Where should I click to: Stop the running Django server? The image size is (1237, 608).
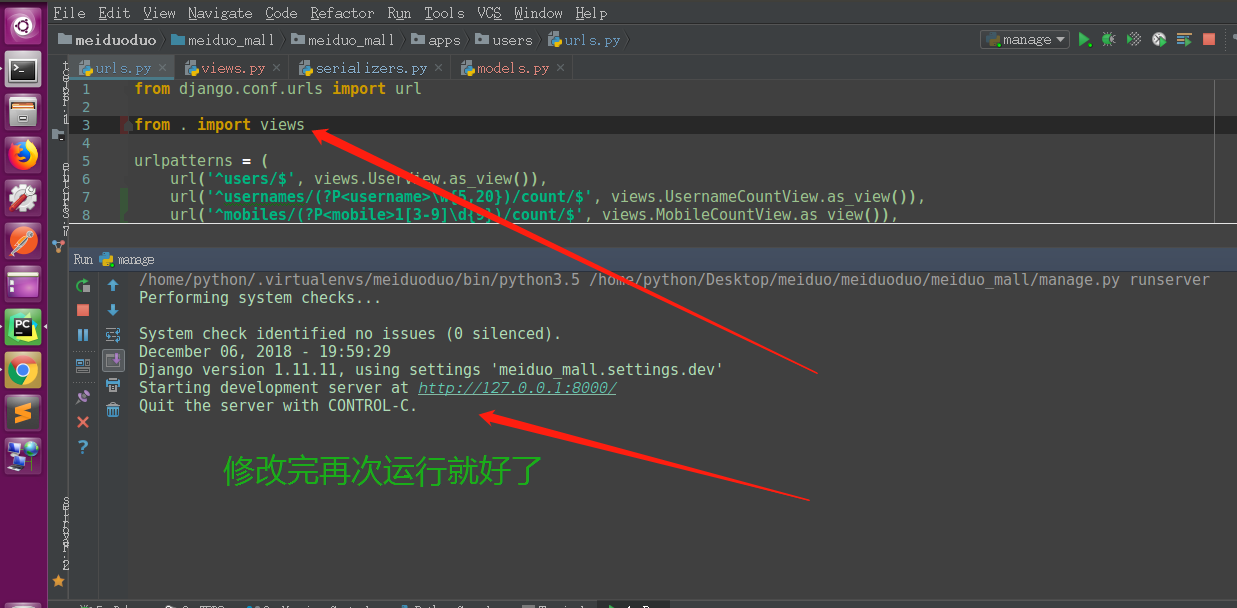click(84, 311)
